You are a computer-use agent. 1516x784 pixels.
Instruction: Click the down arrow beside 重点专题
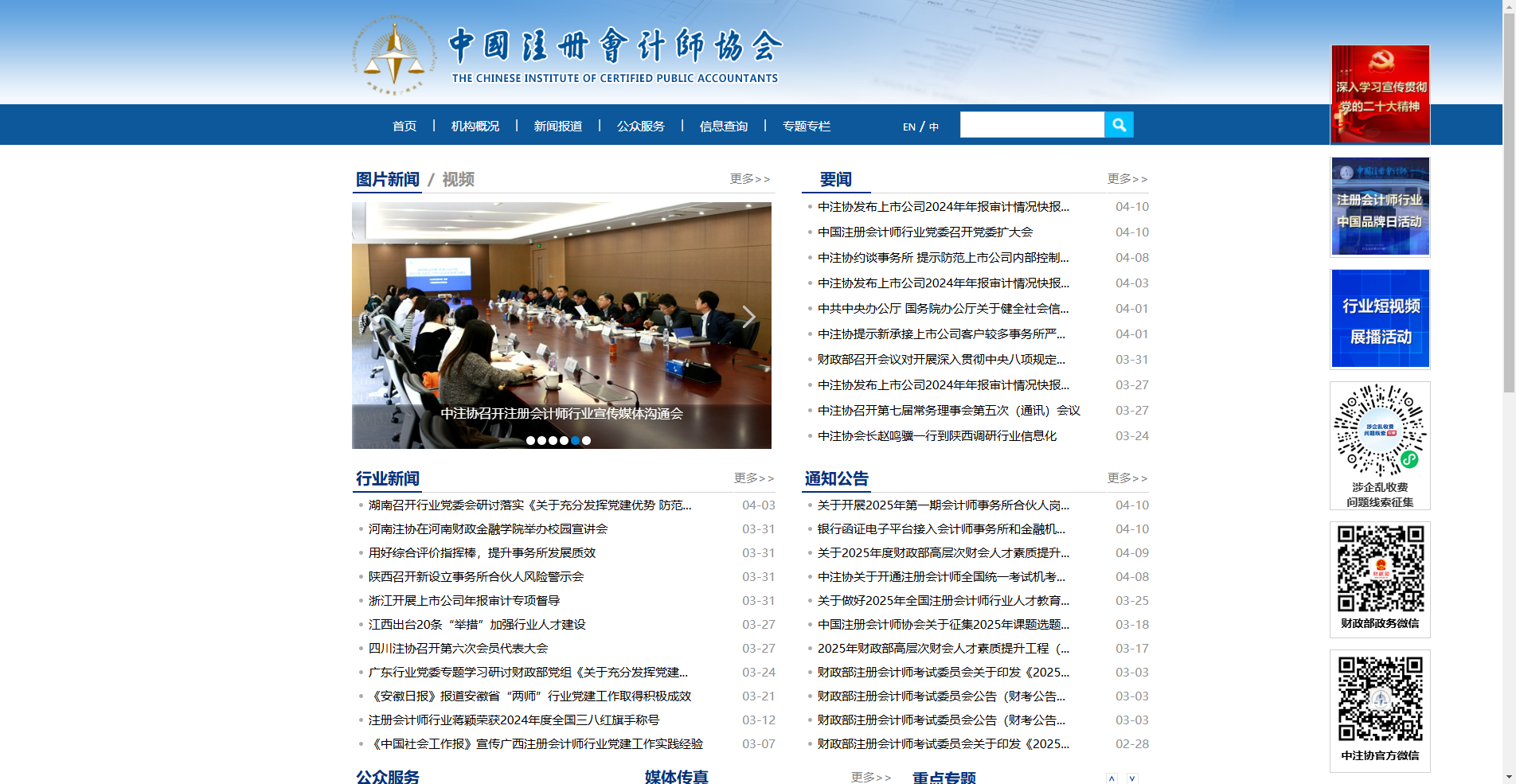coord(1133,778)
